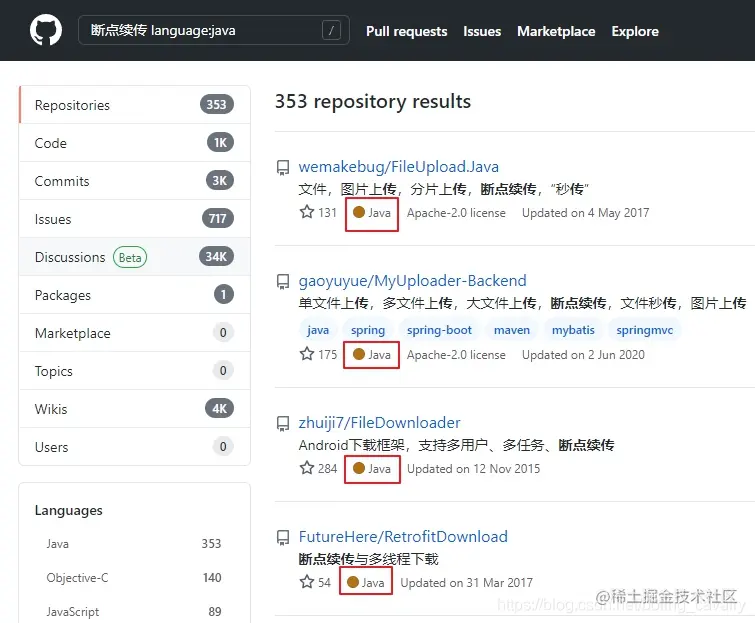
Task: Click the Beta label next to Discussions
Action: click(130, 257)
